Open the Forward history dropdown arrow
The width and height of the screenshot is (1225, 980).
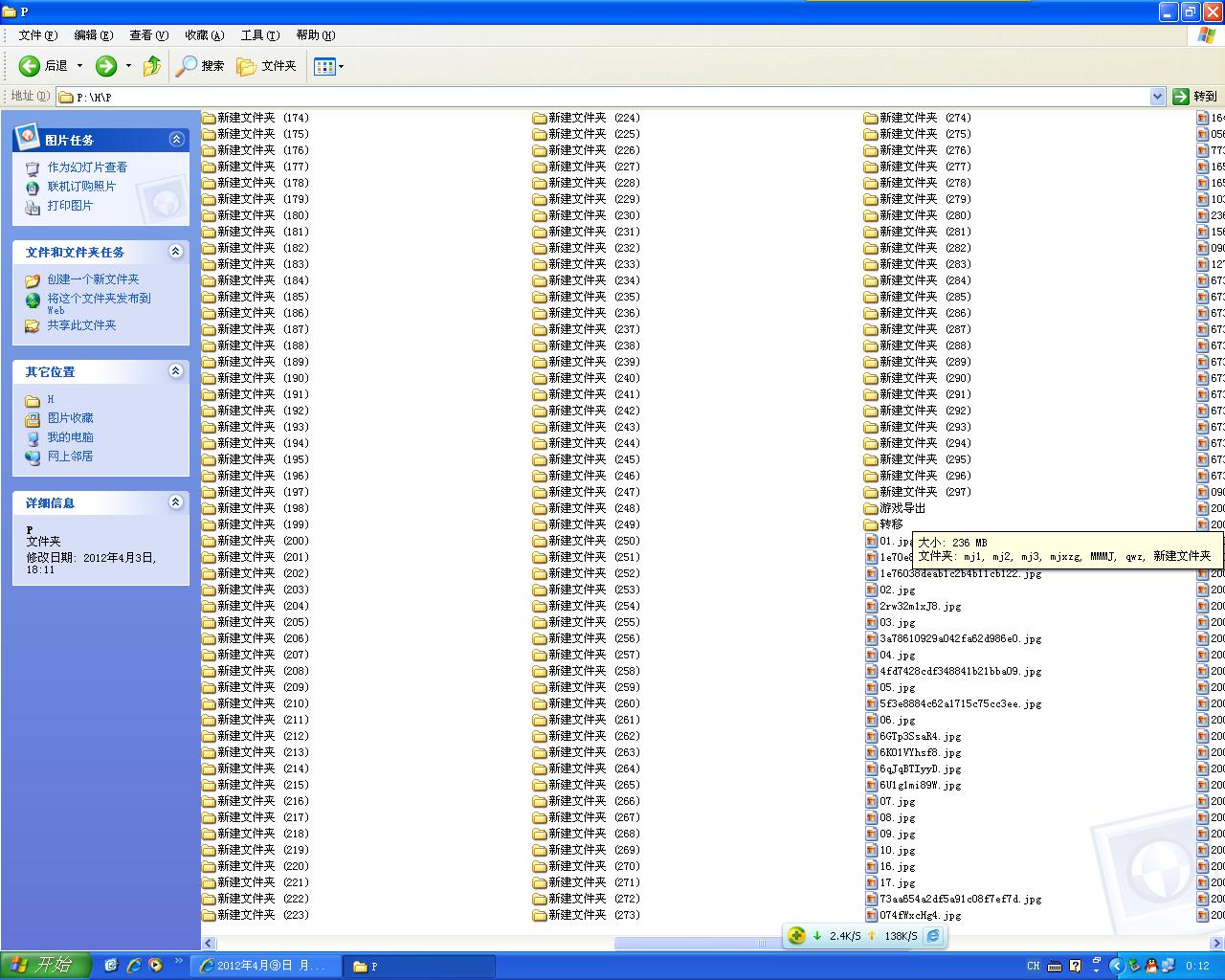tap(128, 66)
